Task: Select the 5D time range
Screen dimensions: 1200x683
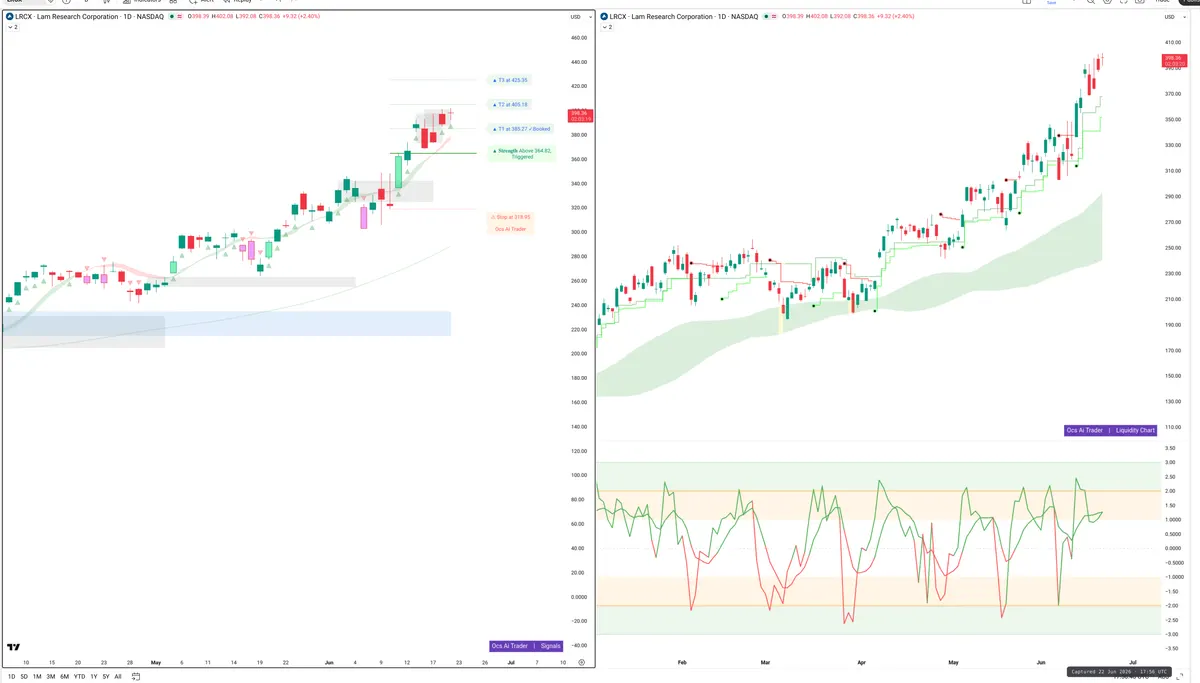Action: (x=25, y=677)
